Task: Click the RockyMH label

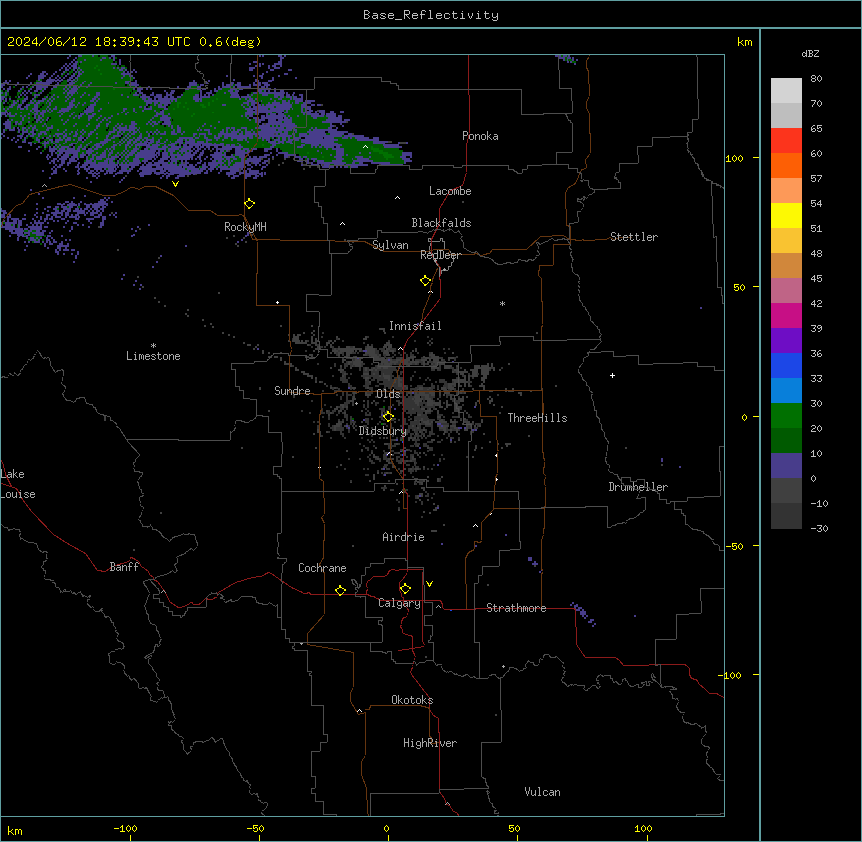Action: pyautogui.click(x=245, y=227)
